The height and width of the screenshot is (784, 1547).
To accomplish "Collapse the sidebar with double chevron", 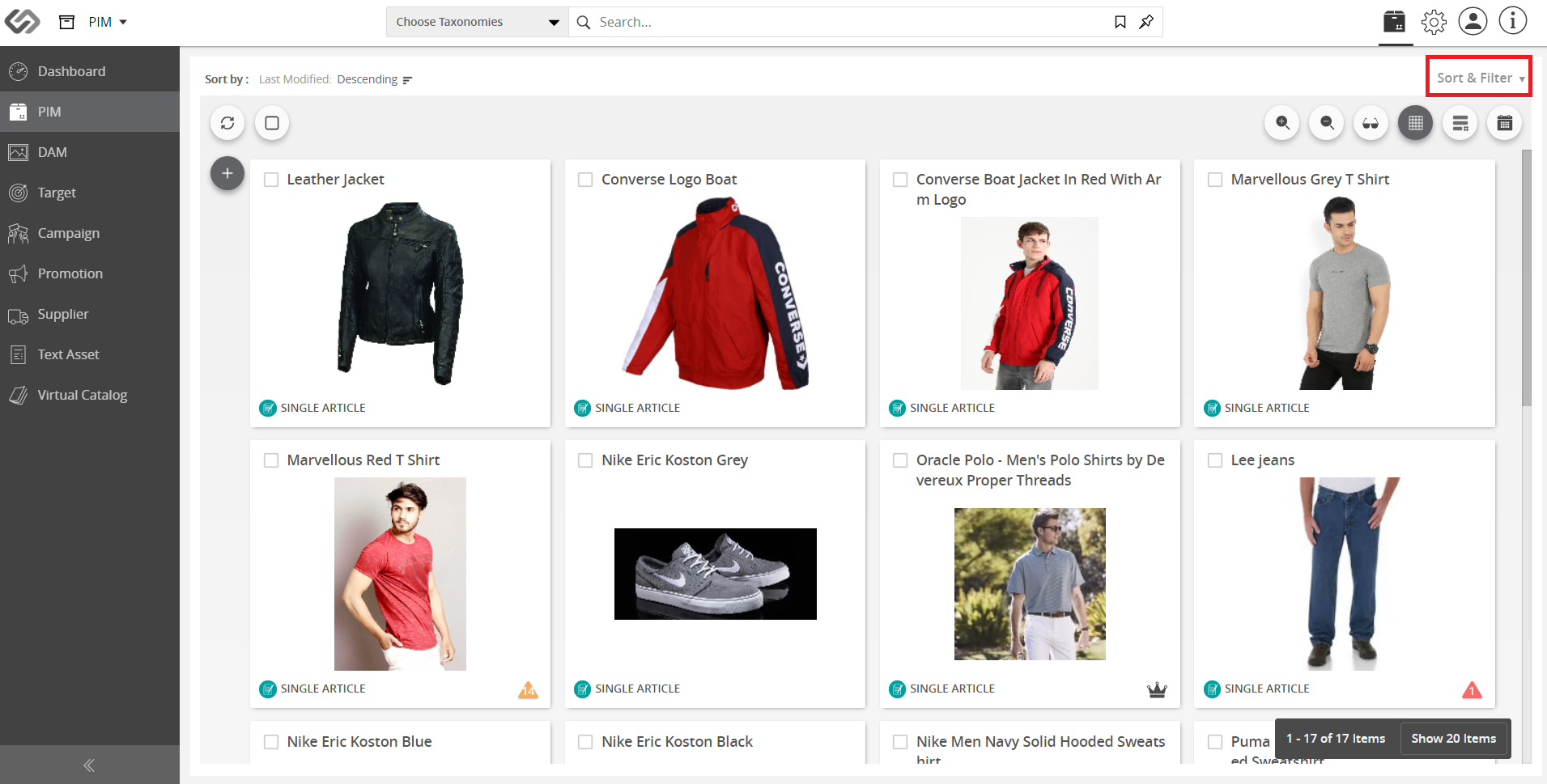I will coord(89,765).
